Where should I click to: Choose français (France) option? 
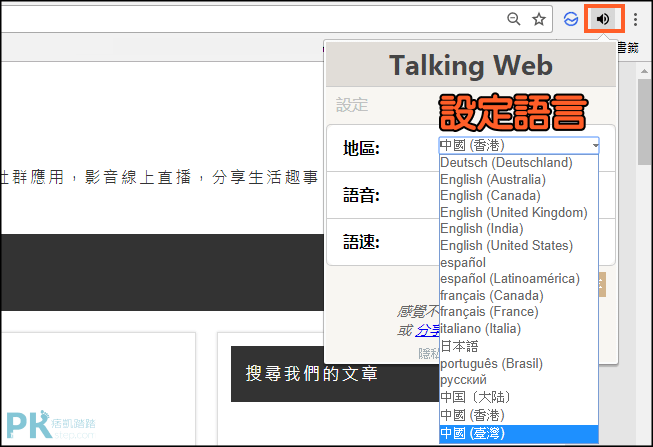click(519, 312)
